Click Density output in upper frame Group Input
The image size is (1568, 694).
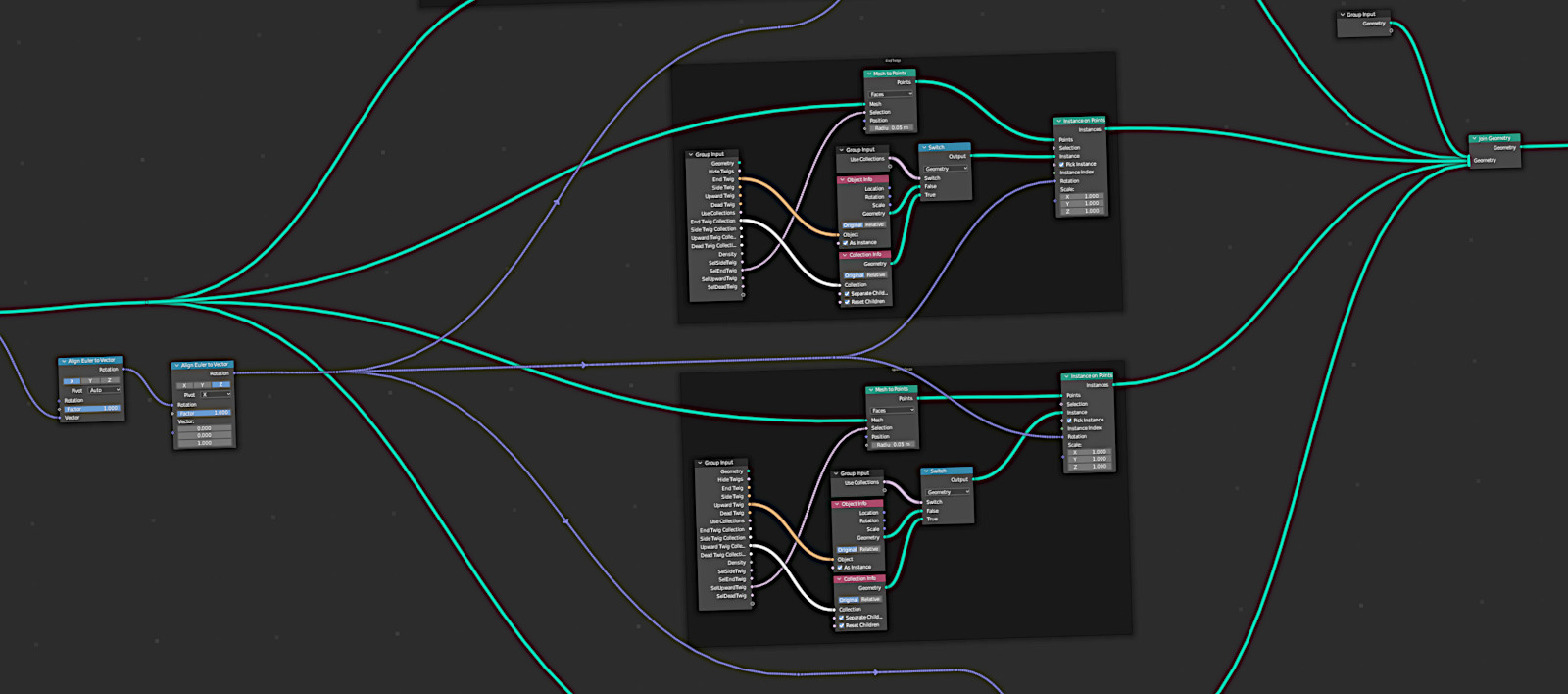(x=742, y=254)
